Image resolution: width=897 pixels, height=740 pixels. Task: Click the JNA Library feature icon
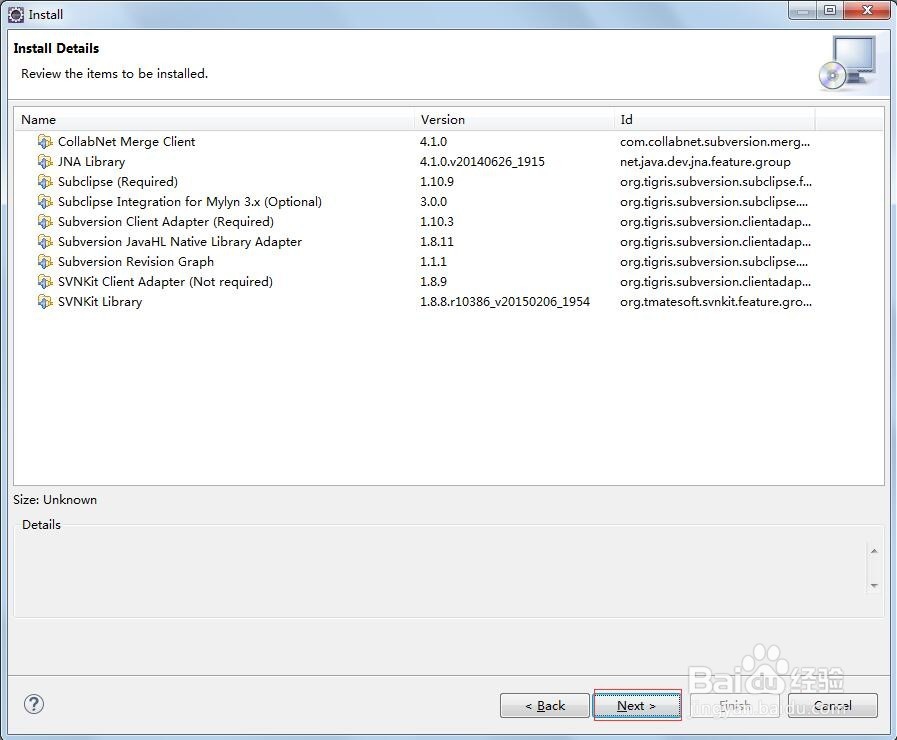(x=45, y=161)
